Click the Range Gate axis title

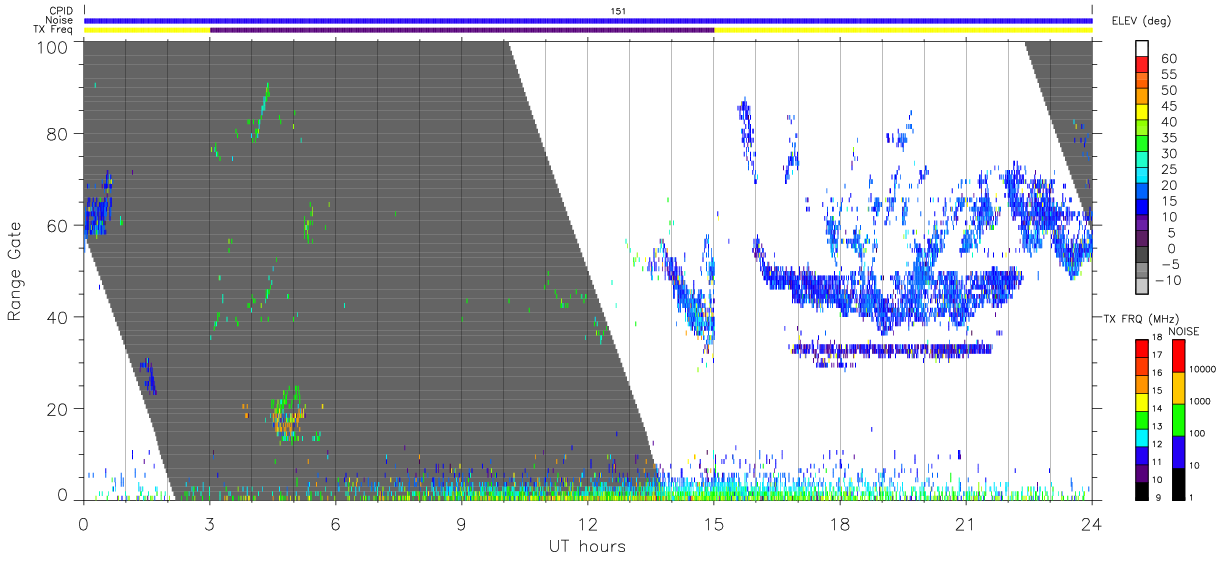15,272
